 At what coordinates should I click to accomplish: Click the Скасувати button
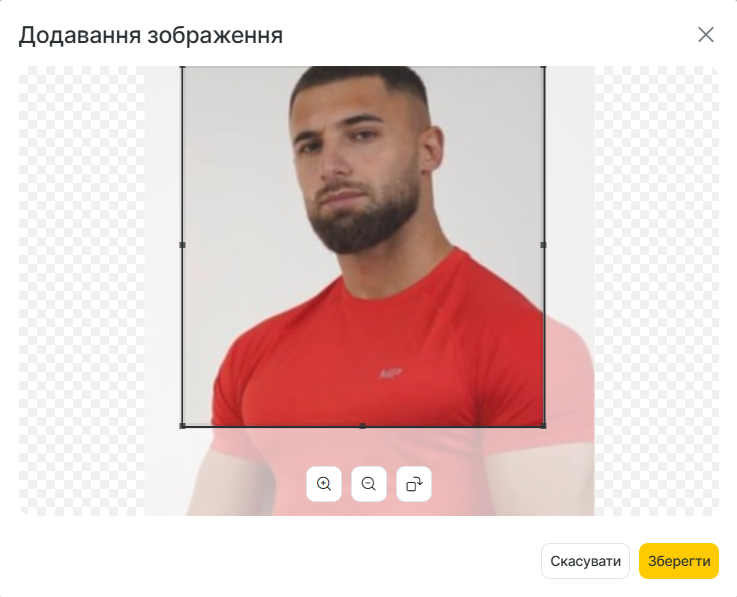tap(585, 561)
